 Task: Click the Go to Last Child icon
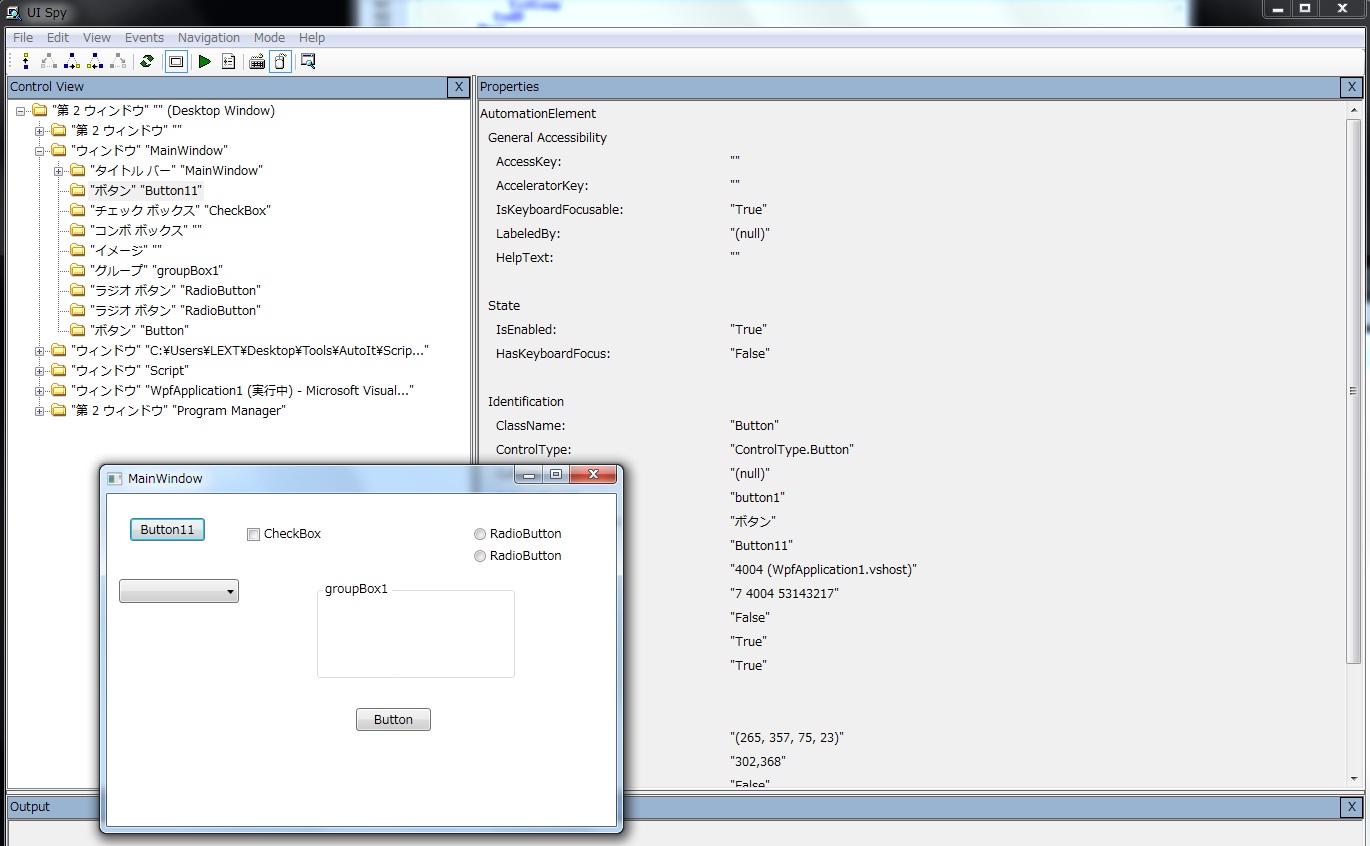coord(118,62)
